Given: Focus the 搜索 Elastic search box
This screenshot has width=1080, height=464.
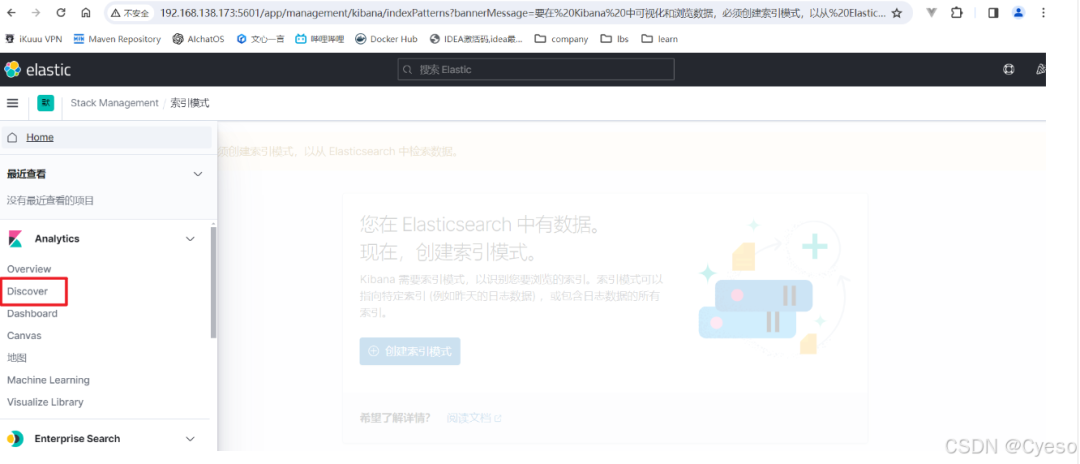Looking at the screenshot, I should pos(536,69).
